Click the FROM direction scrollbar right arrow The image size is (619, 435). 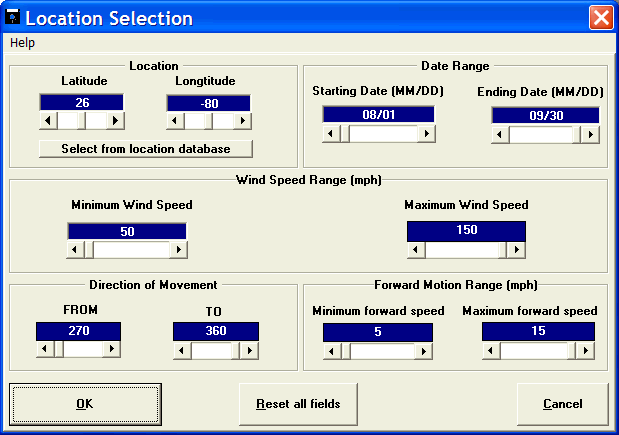click(111, 349)
